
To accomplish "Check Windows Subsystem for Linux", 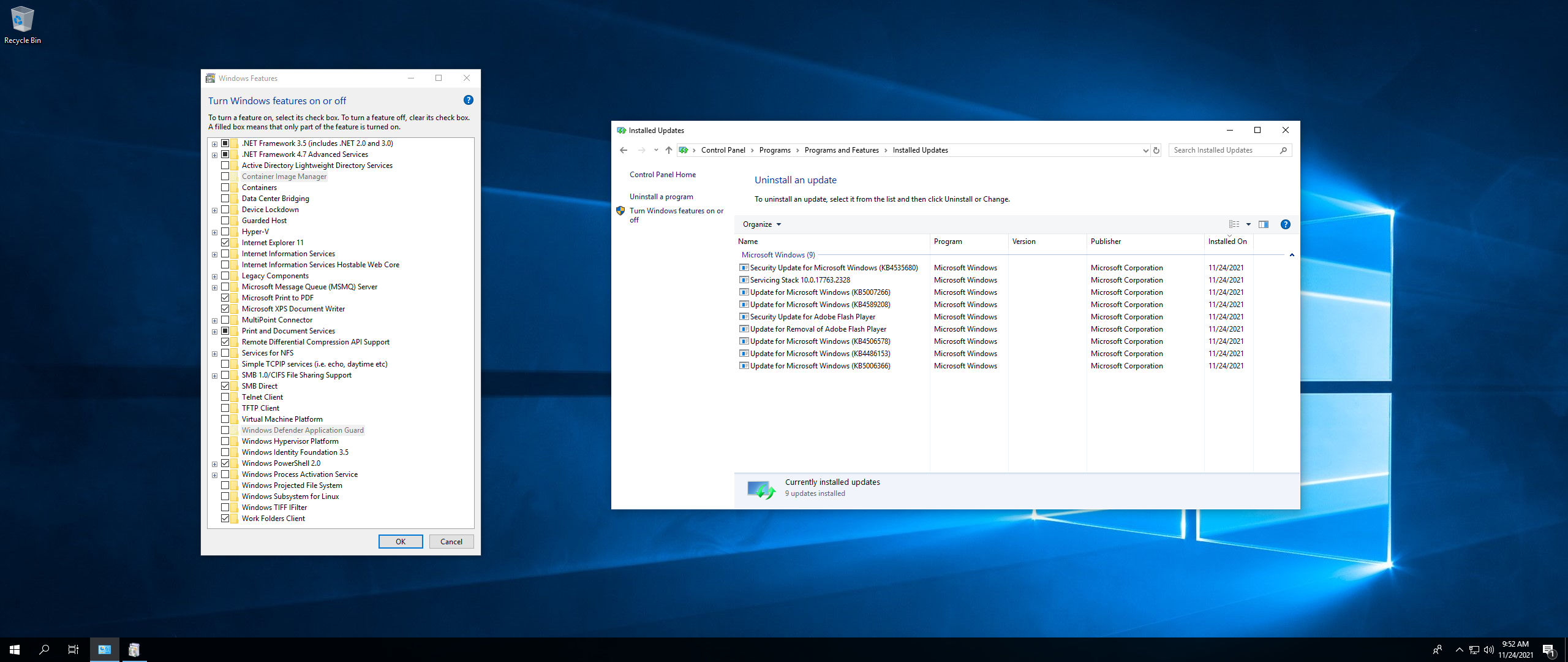I will point(225,496).
